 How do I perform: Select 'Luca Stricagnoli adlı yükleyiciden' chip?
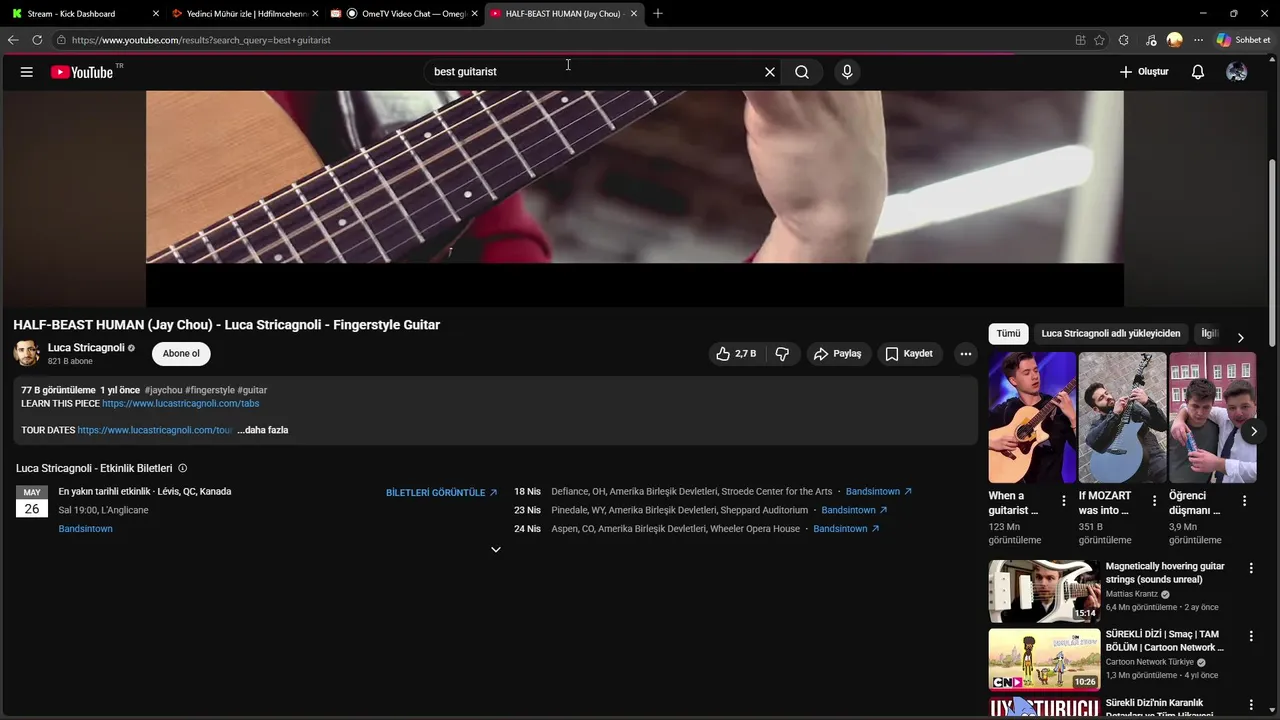[1111, 334]
